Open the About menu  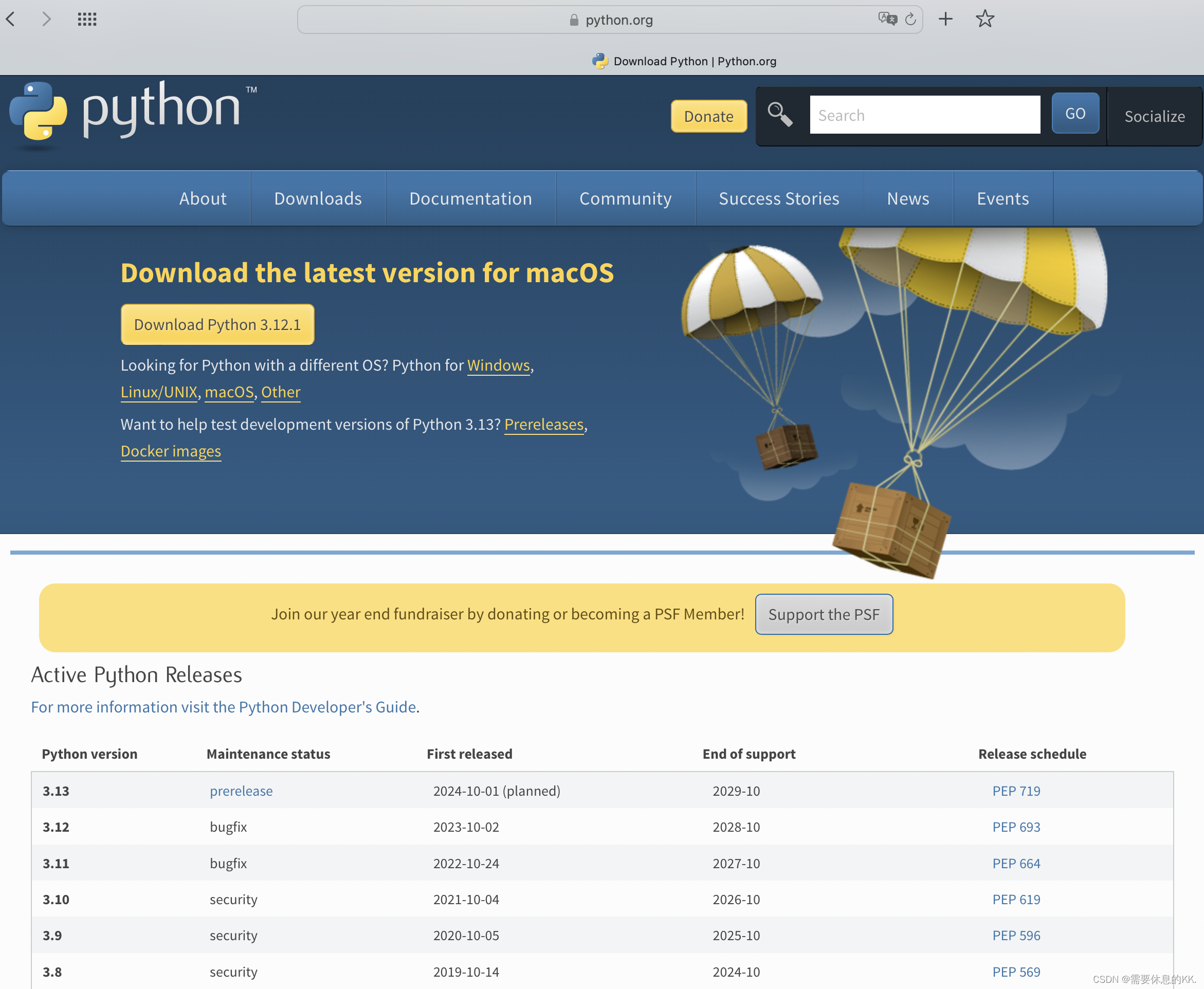click(x=203, y=198)
